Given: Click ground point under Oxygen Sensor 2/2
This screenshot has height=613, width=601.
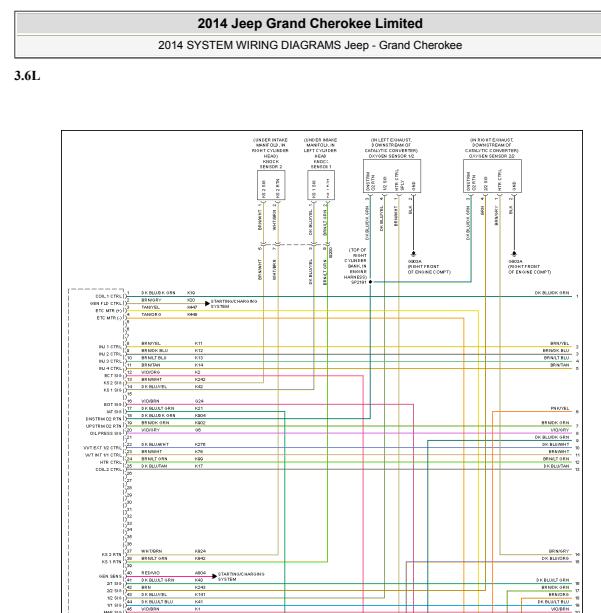Looking at the screenshot, I should (514, 254).
